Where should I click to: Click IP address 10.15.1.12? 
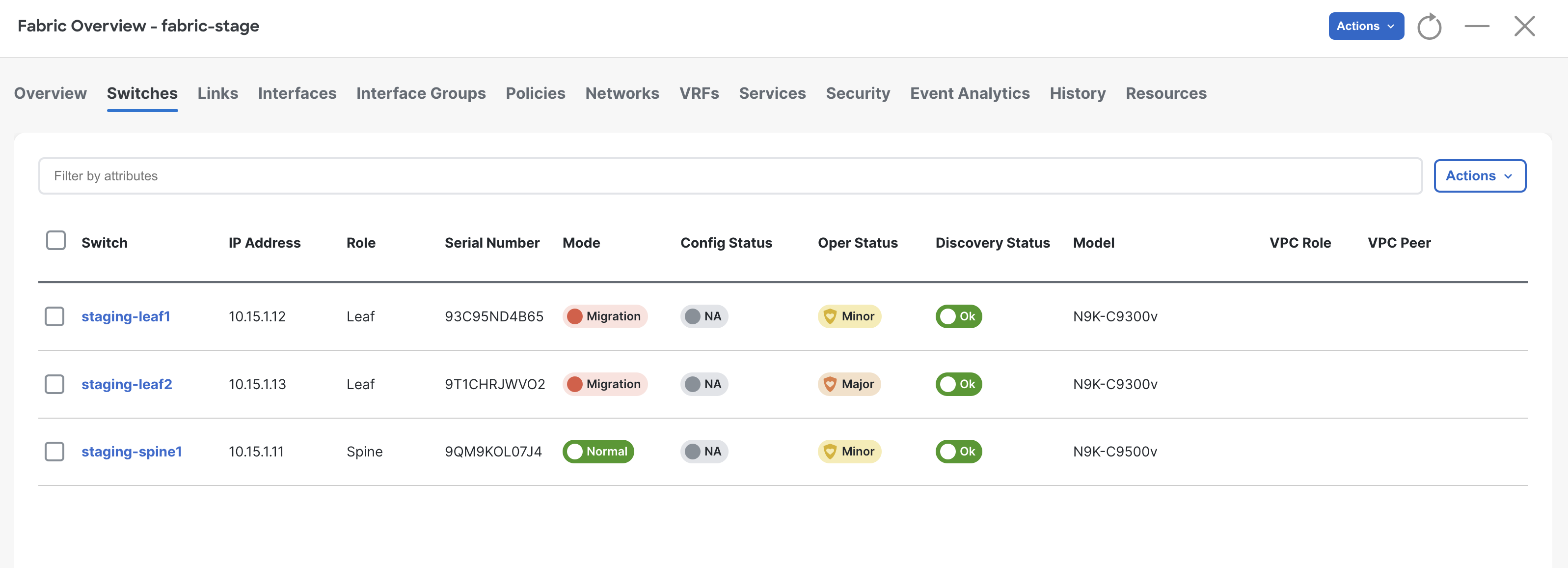click(x=257, y=316)
